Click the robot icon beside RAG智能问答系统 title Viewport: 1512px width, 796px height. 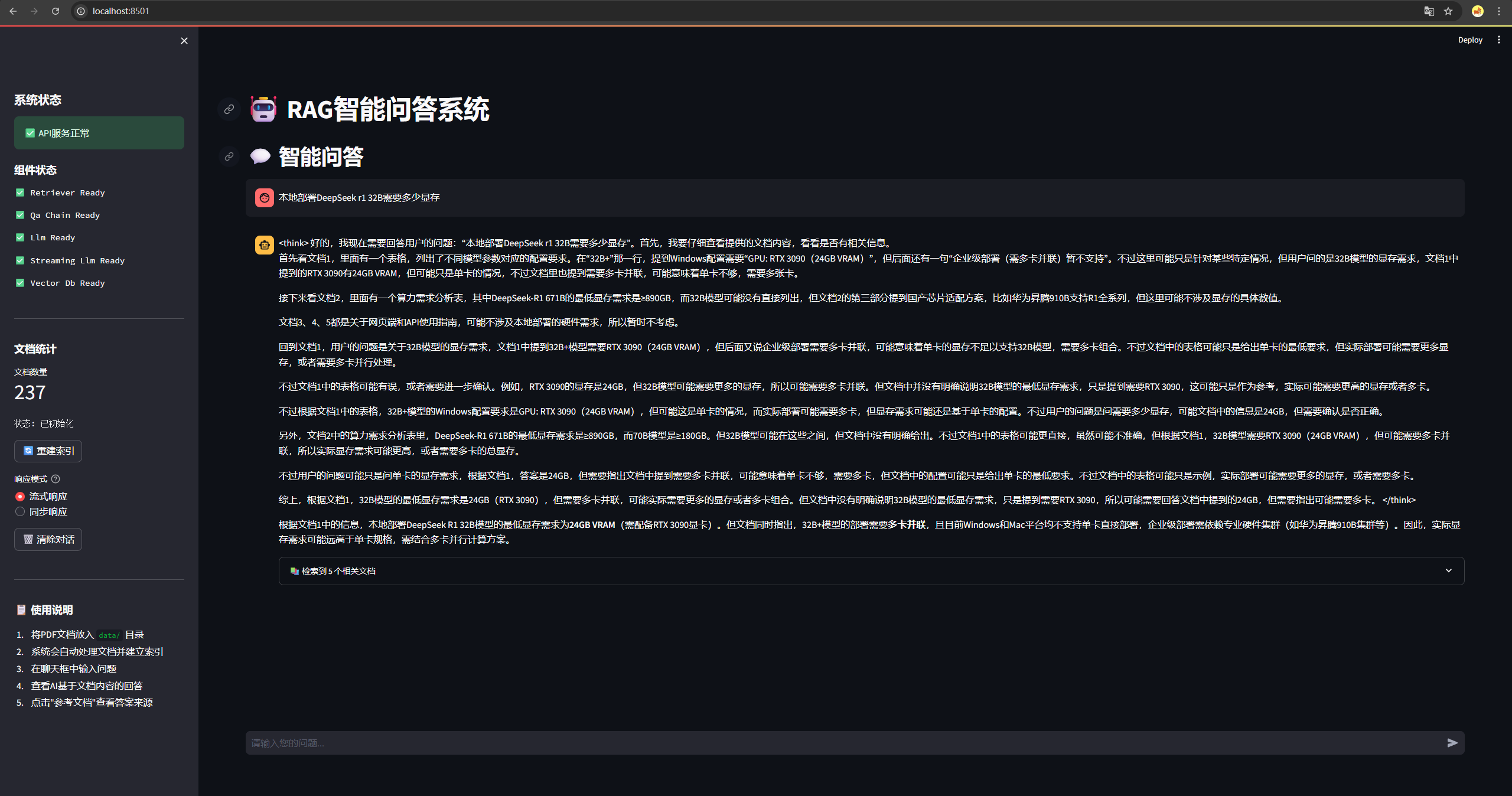click(x=263, y=109)
